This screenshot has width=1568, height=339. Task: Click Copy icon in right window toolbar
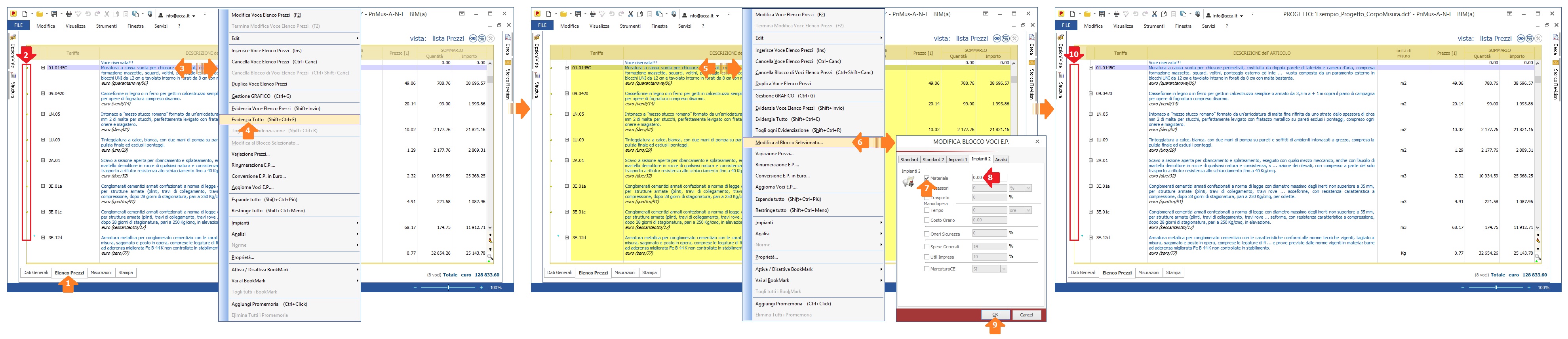click(x=1164, y=14)
